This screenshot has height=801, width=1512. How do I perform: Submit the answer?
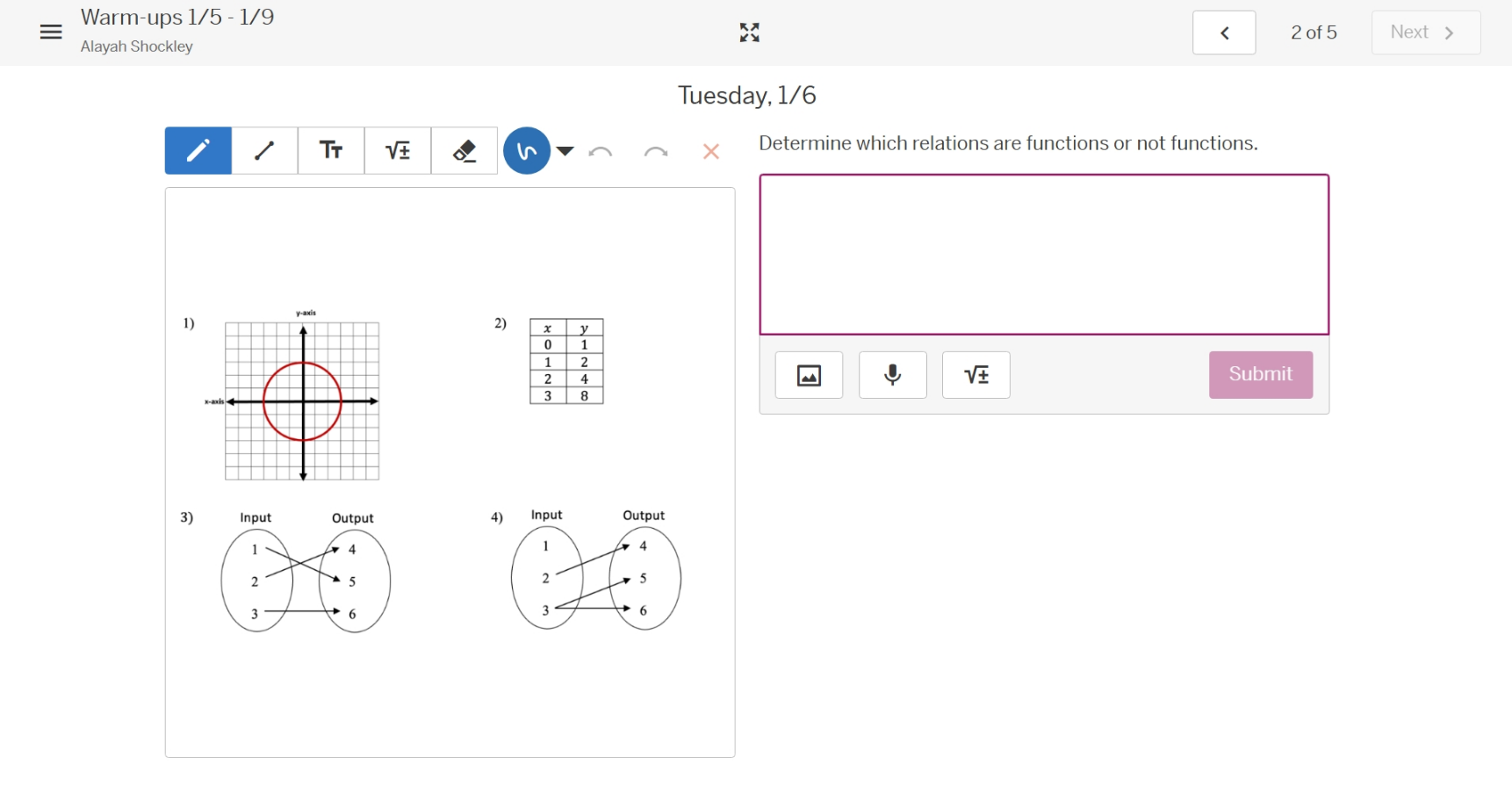coord(1260,375)
